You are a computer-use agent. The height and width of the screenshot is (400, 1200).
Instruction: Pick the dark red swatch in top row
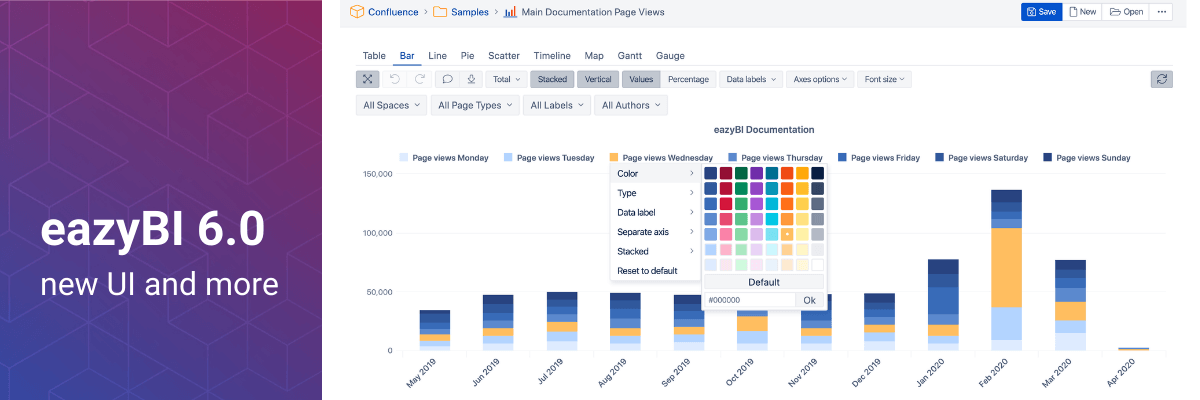726,173
